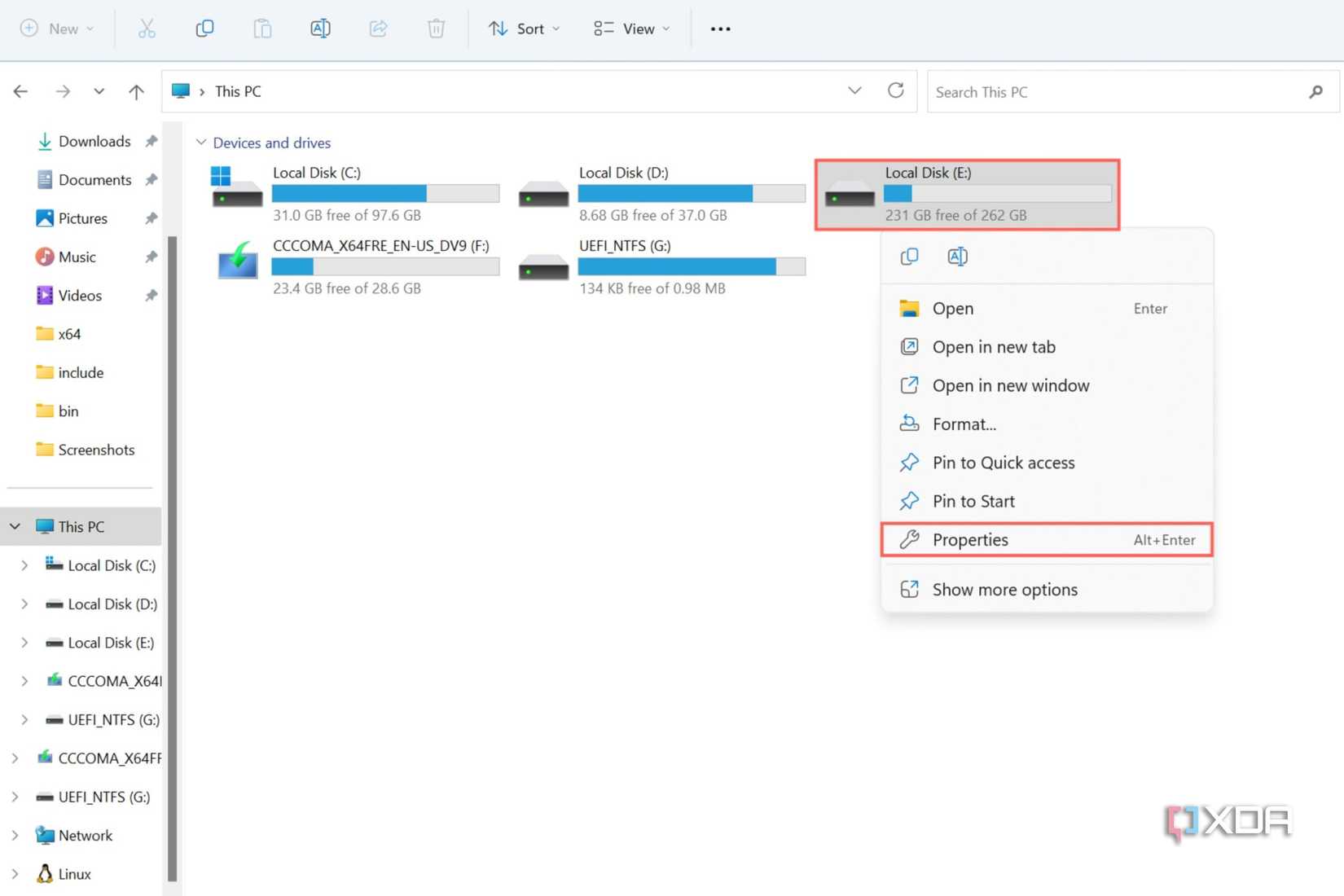
Task: Select Format... from the context menu
Action: (1047, 424)
